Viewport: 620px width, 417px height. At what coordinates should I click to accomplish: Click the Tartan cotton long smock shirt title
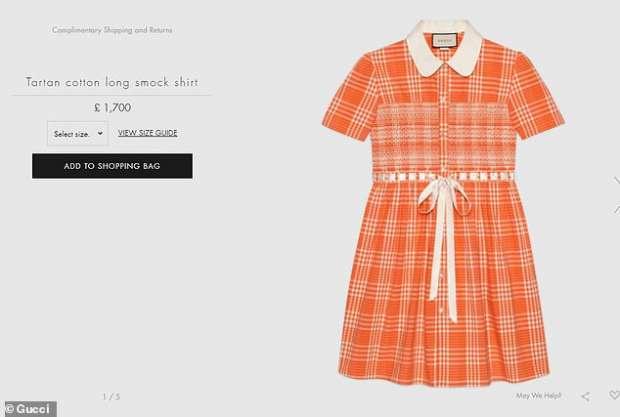[x=112, y=82]
